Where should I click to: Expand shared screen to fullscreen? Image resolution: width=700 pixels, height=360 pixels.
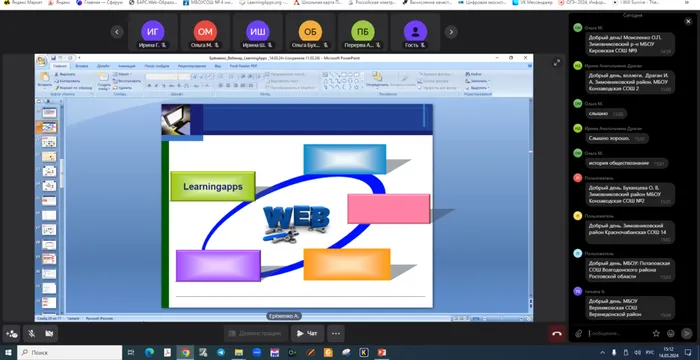coord(557,63)
